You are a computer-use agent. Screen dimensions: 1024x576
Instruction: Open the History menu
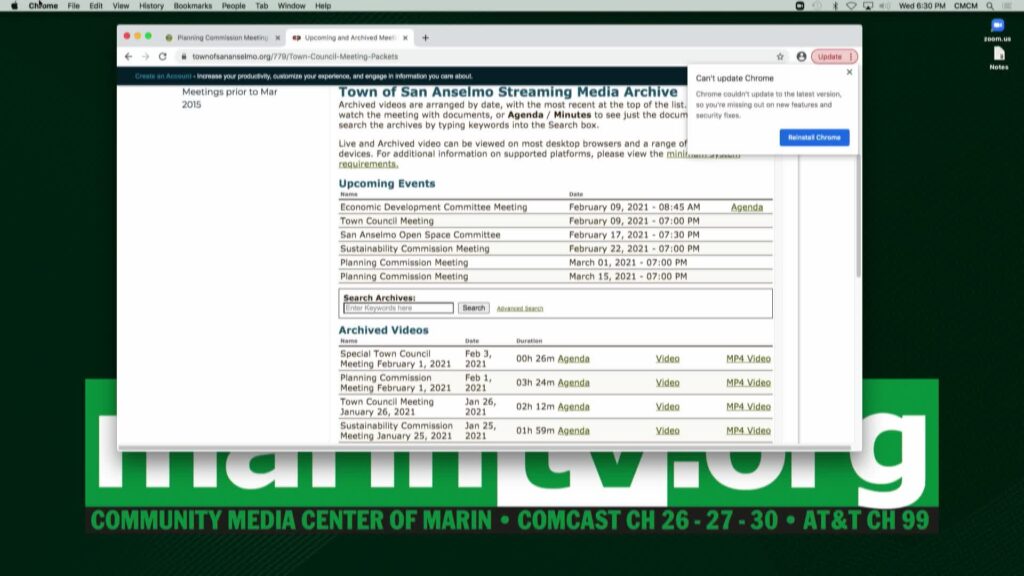[x=152, y=6]
